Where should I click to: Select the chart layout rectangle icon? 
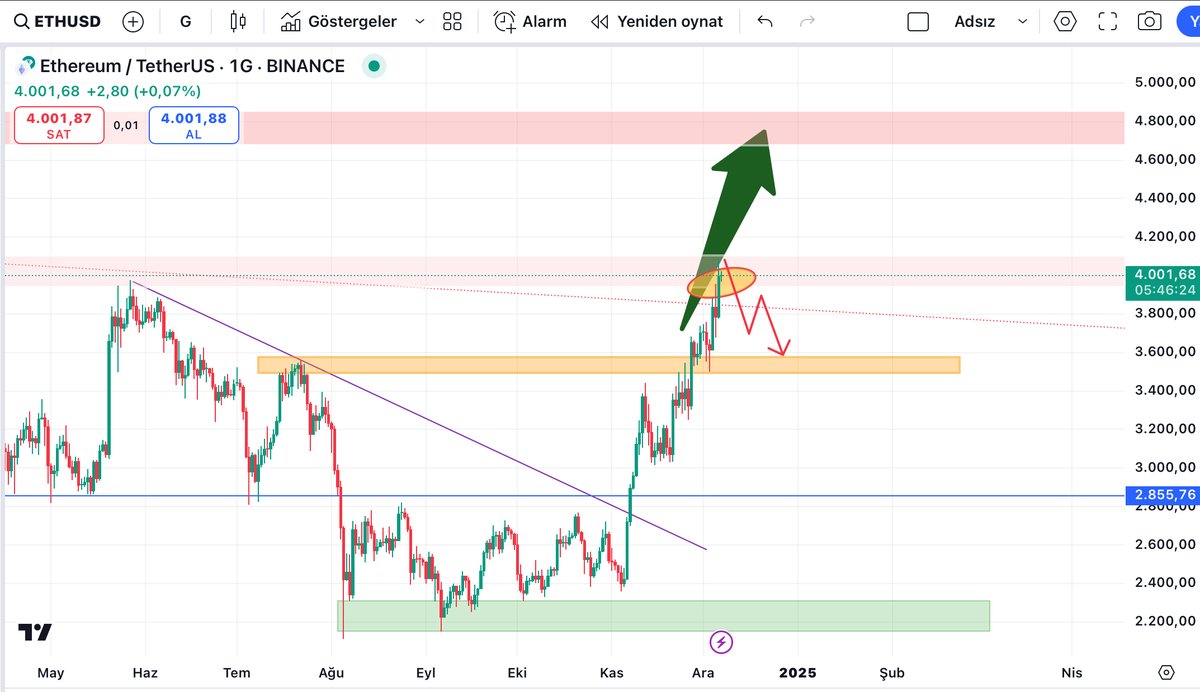coord(918,21)
